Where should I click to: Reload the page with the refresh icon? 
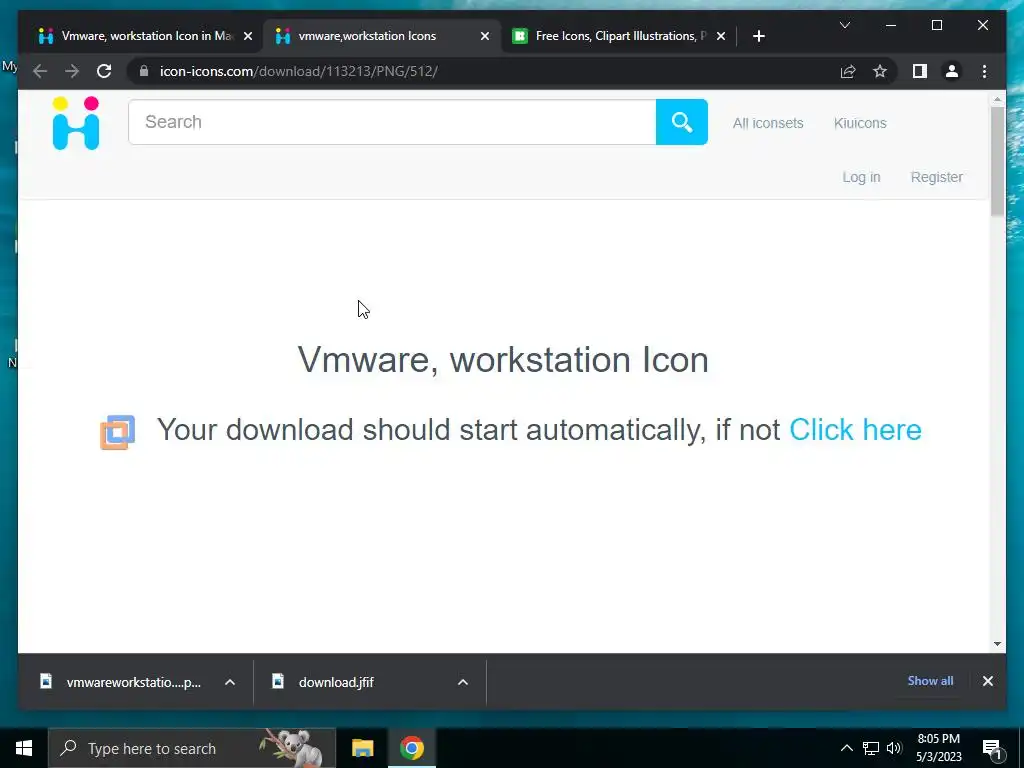tap(104, 71)
